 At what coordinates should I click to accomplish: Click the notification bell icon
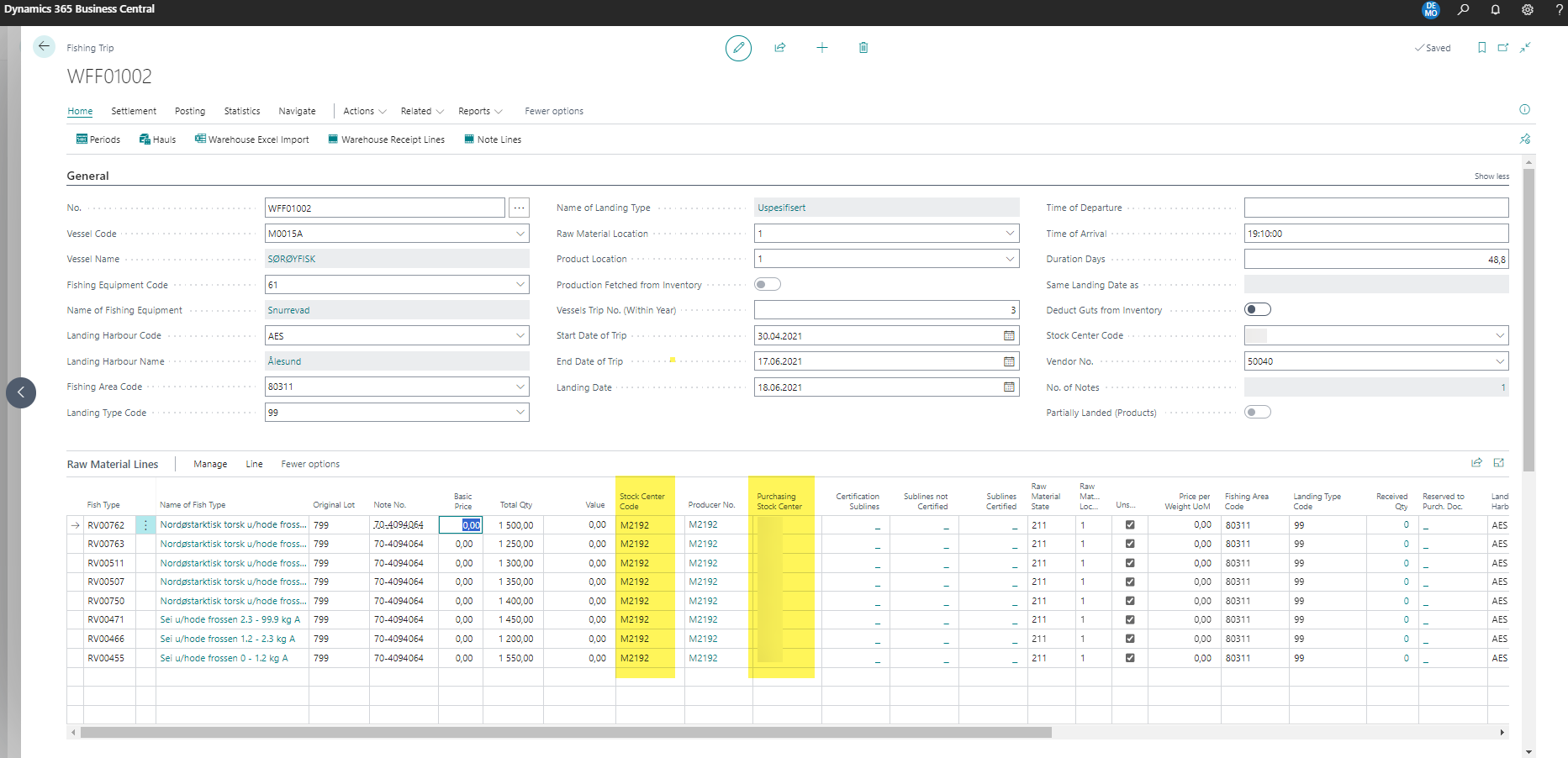pyautogui.click(x=1496, y=10)
